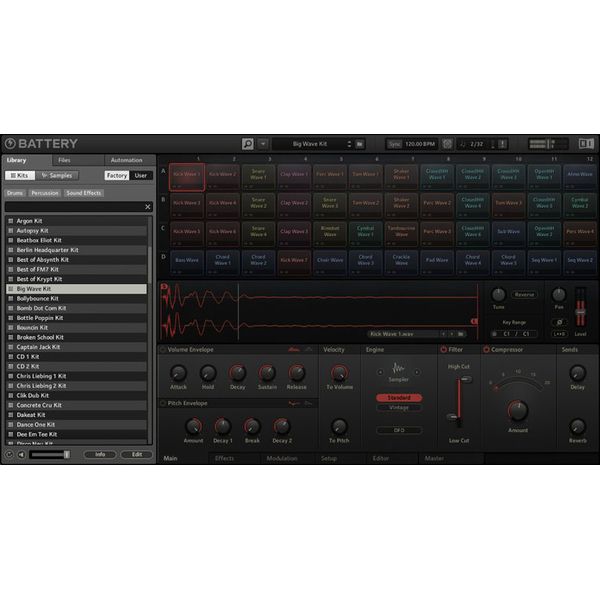The width and height of the screenshot is (600, 600).
Task: Filter kits by the Sound Effects tag
Action: click(84, 193)
